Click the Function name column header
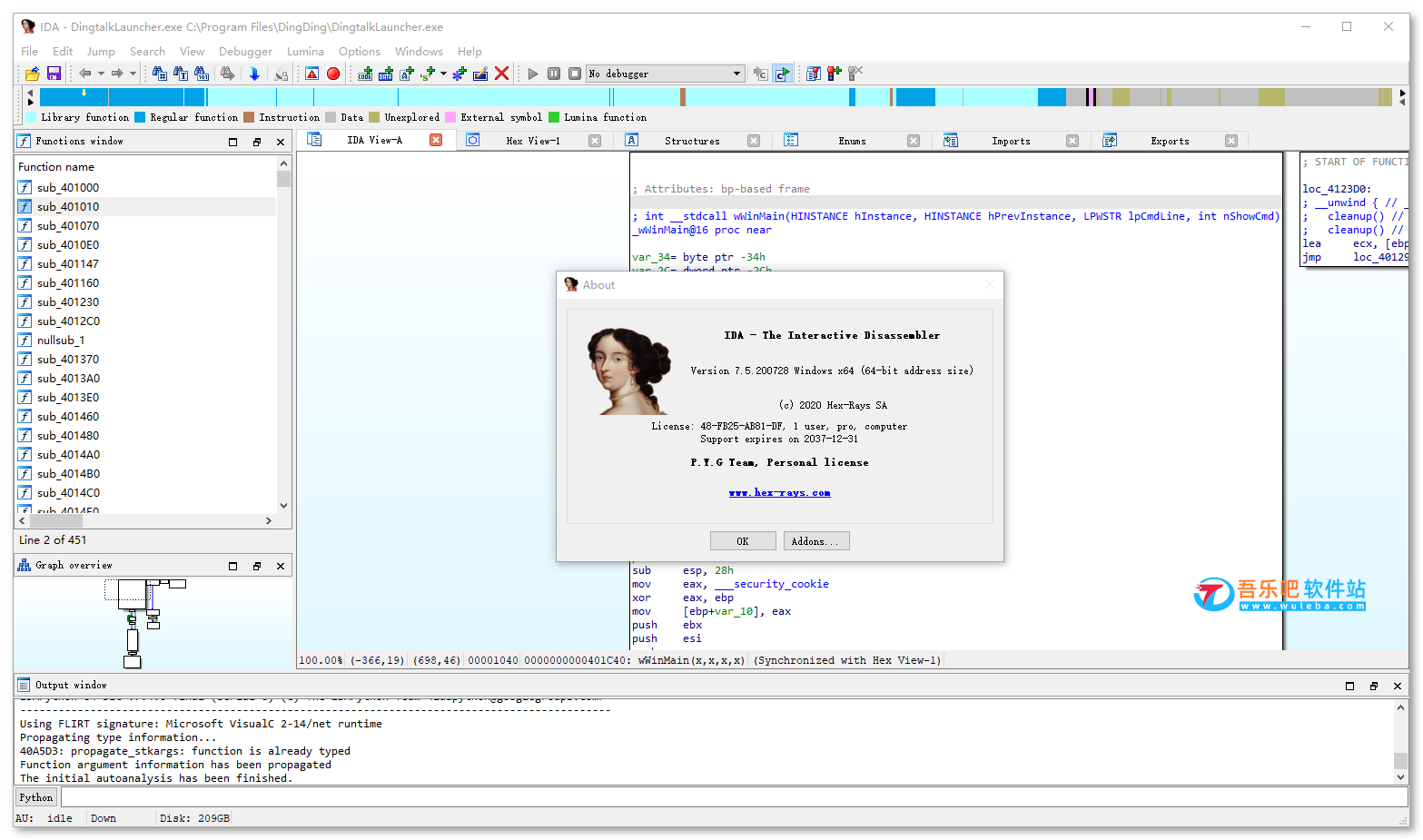This screenshot has height=840, width=1423. coord(145,167)
